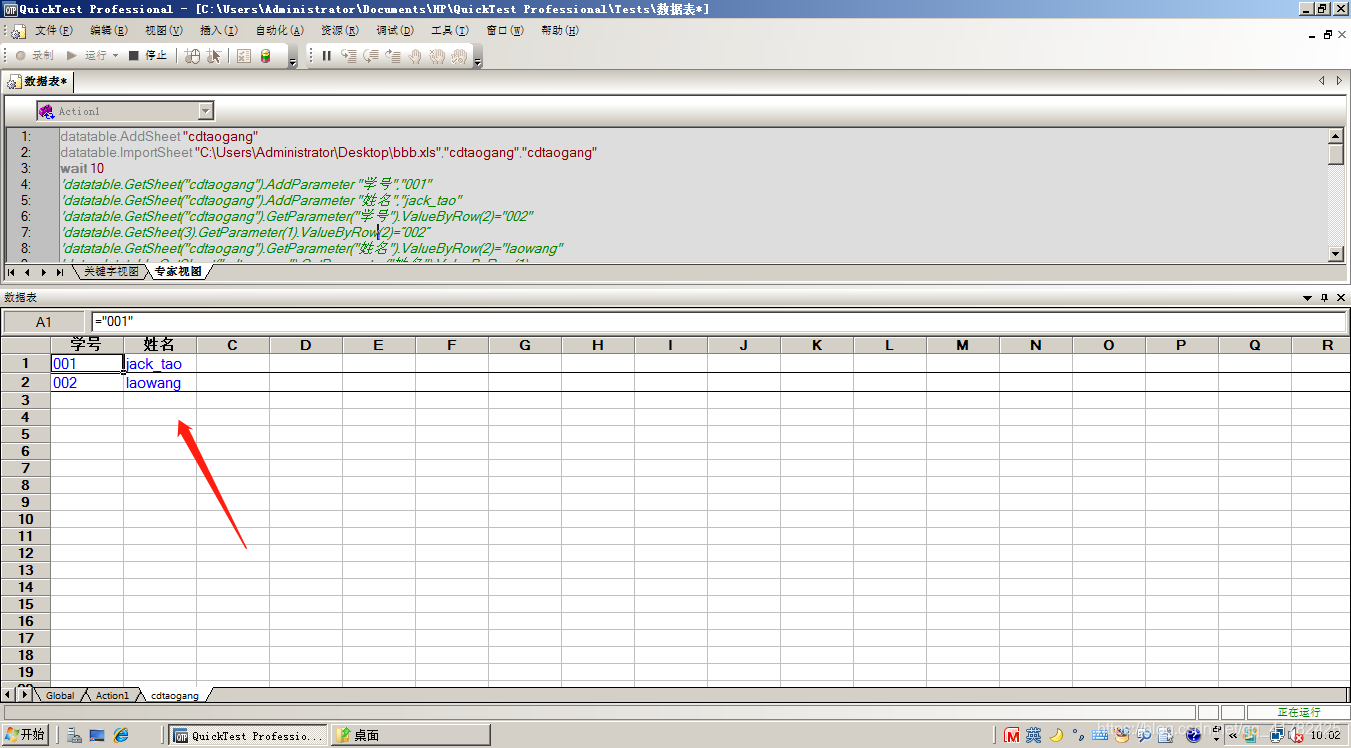Click line 3 script text wait 10
Viewport: 1351px width, 748px height.
point(82,168)
